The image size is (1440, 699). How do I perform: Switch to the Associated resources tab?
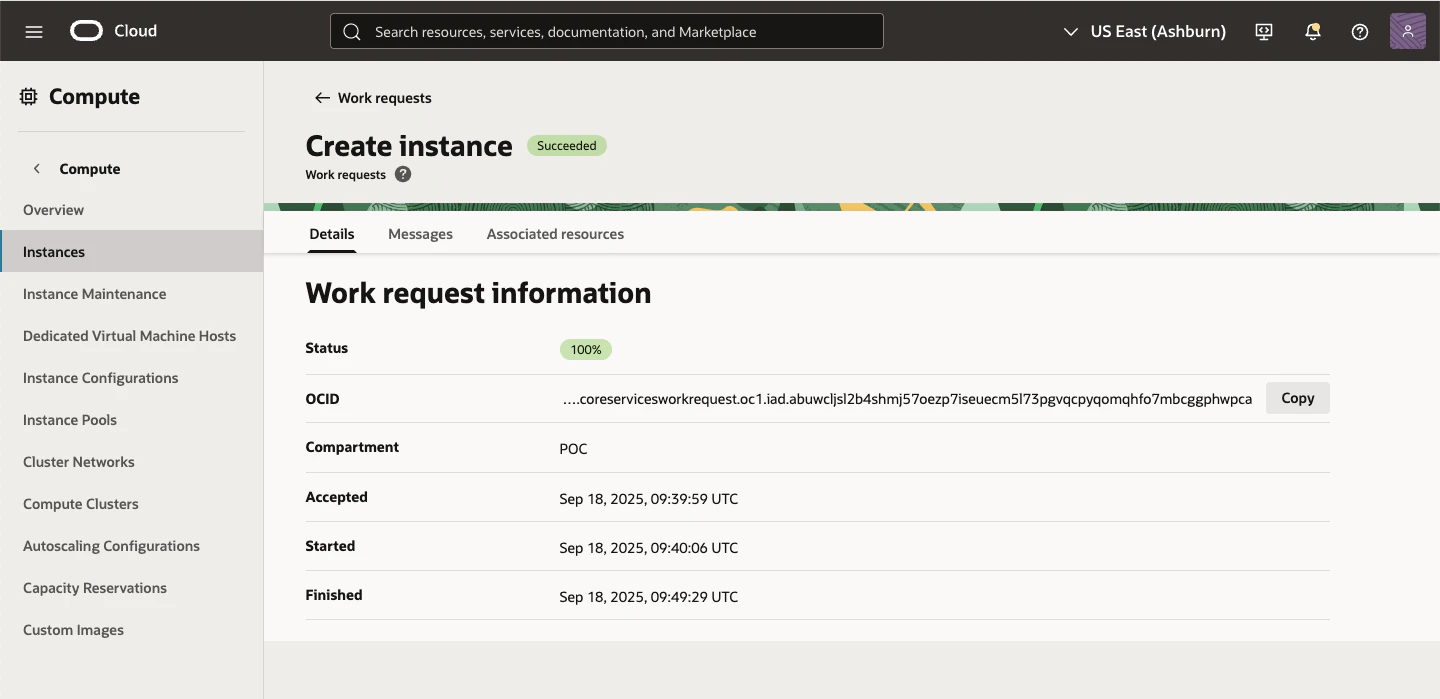pos(555,234)
